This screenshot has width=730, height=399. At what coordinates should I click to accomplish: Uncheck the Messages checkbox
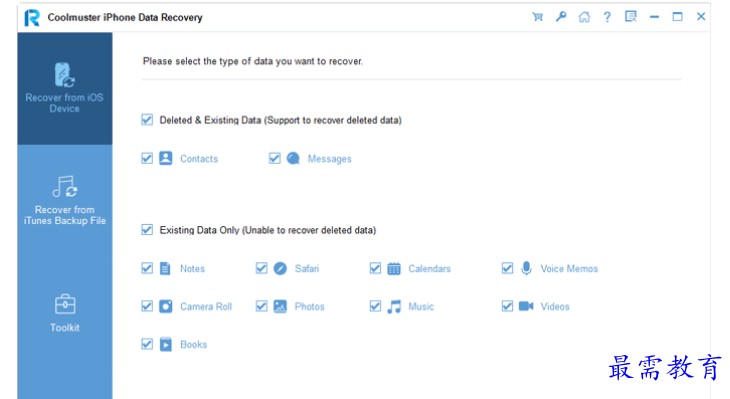275,158
